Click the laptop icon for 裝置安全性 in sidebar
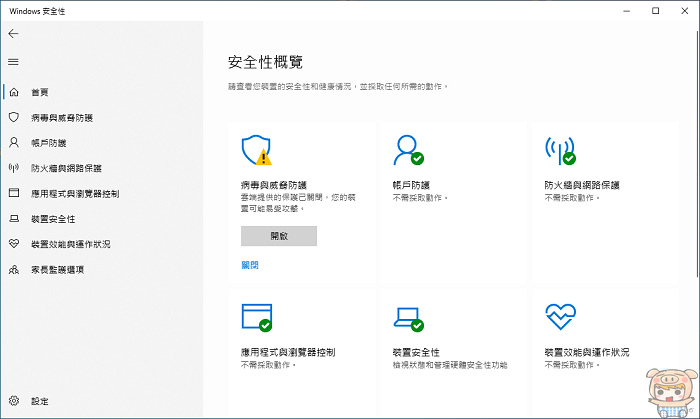 tap(14, 219)
